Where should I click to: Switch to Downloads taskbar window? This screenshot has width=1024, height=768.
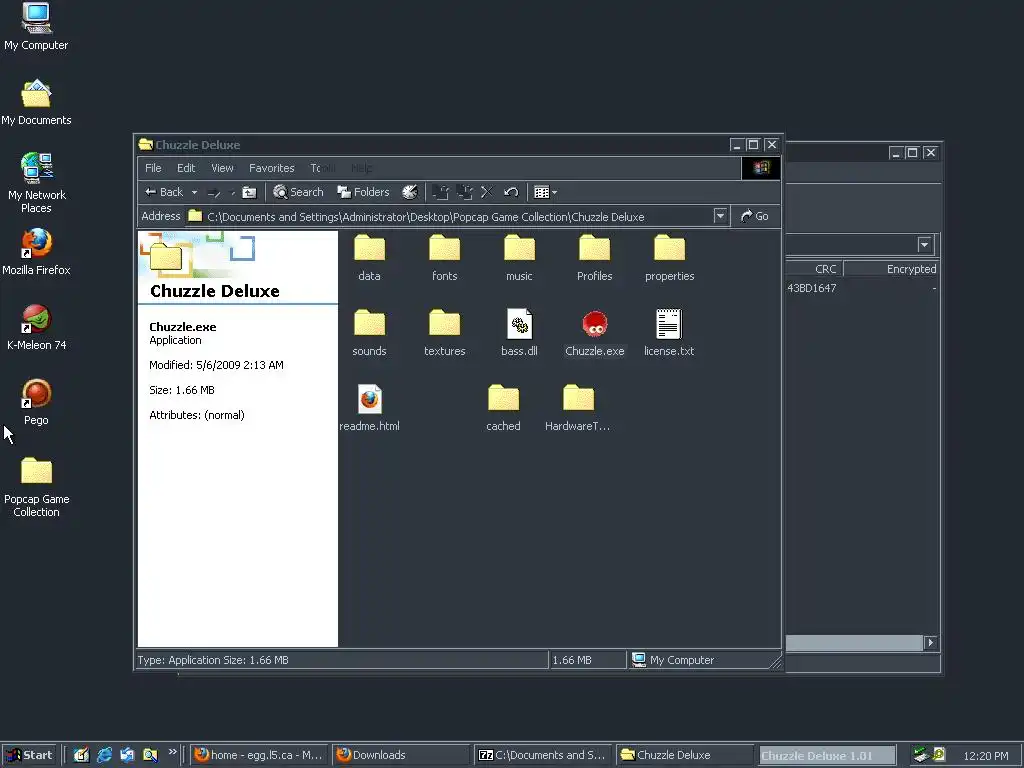(x=400, y=755)
